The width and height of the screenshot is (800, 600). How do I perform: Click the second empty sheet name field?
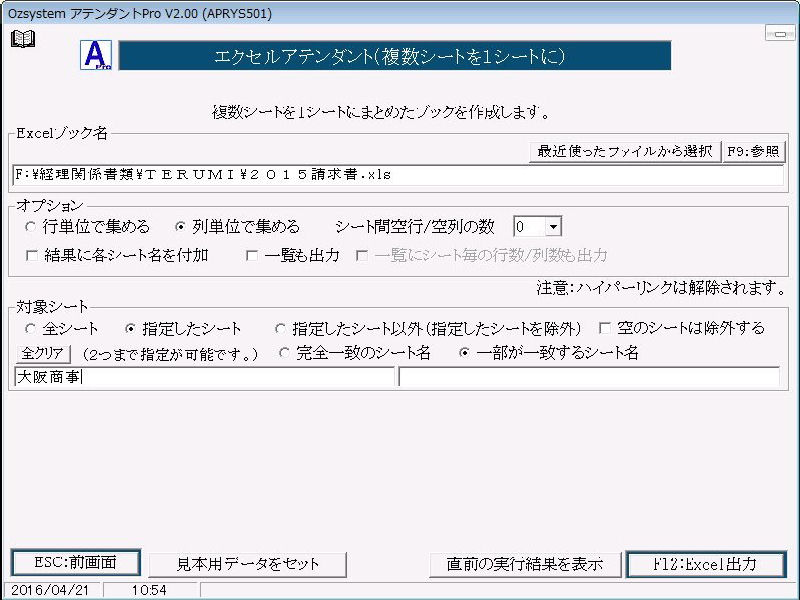tap(589, 377)
